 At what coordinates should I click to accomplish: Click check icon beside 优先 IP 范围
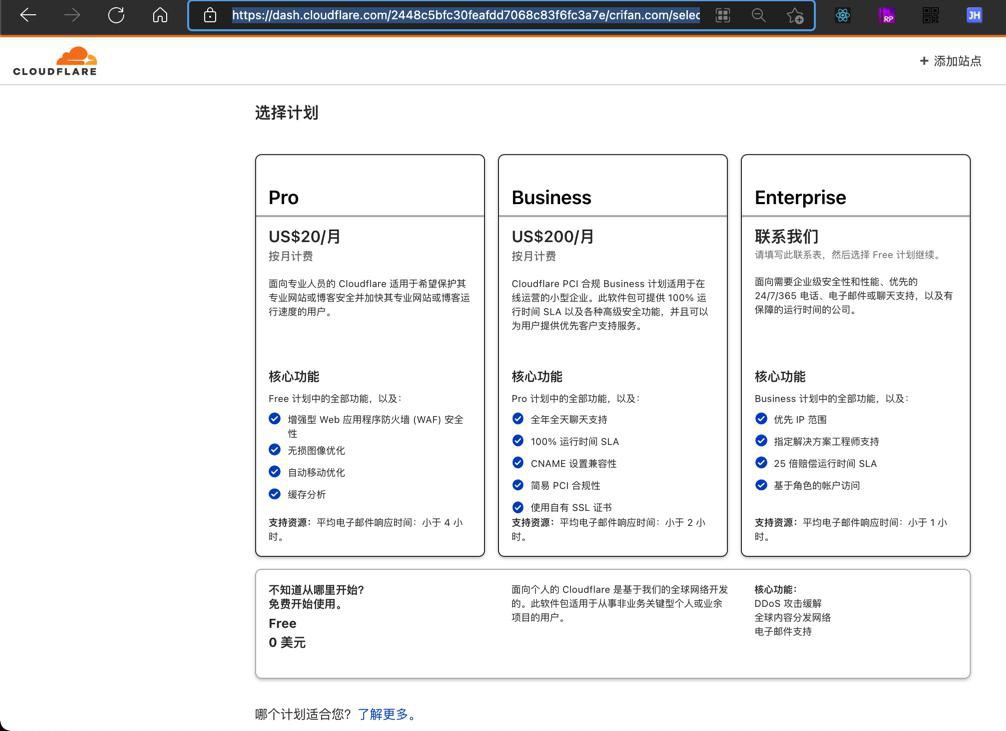tap(761, 419)
